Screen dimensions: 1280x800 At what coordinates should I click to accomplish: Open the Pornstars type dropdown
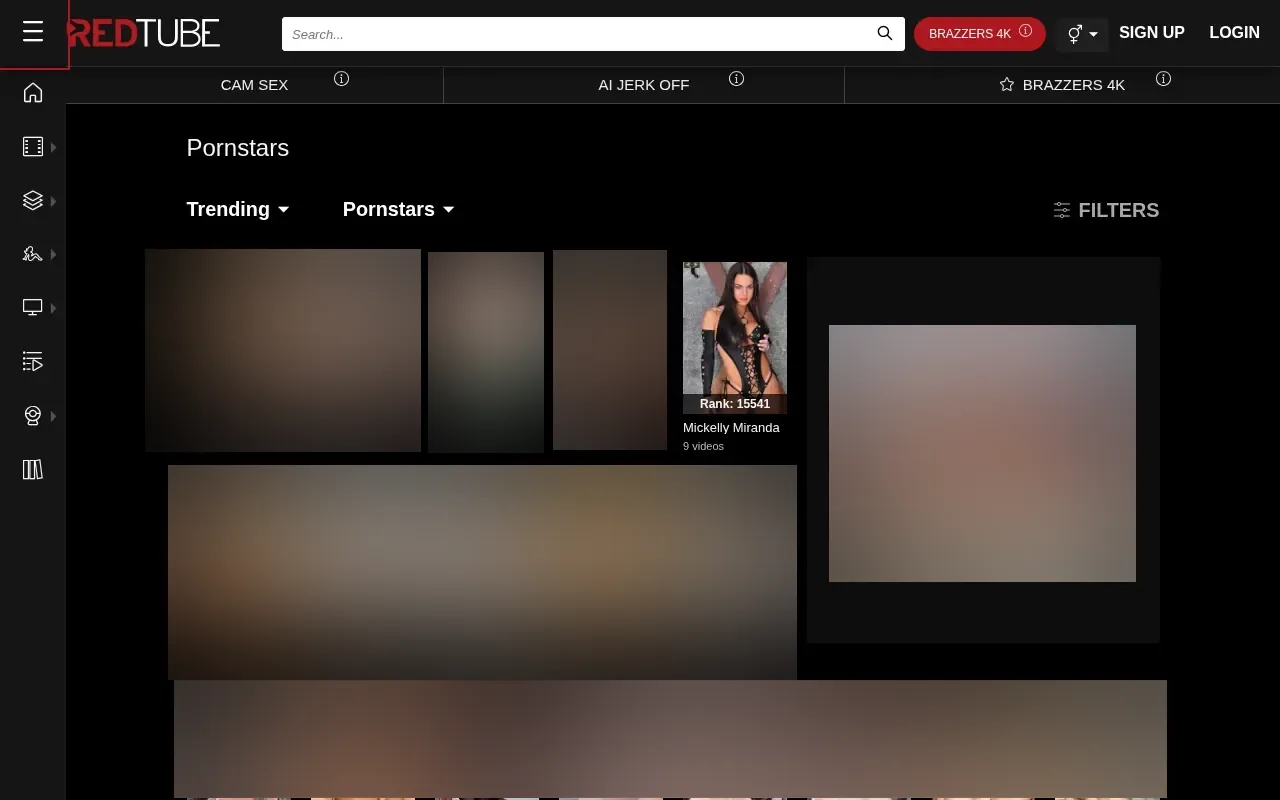(x=399, y=209)
